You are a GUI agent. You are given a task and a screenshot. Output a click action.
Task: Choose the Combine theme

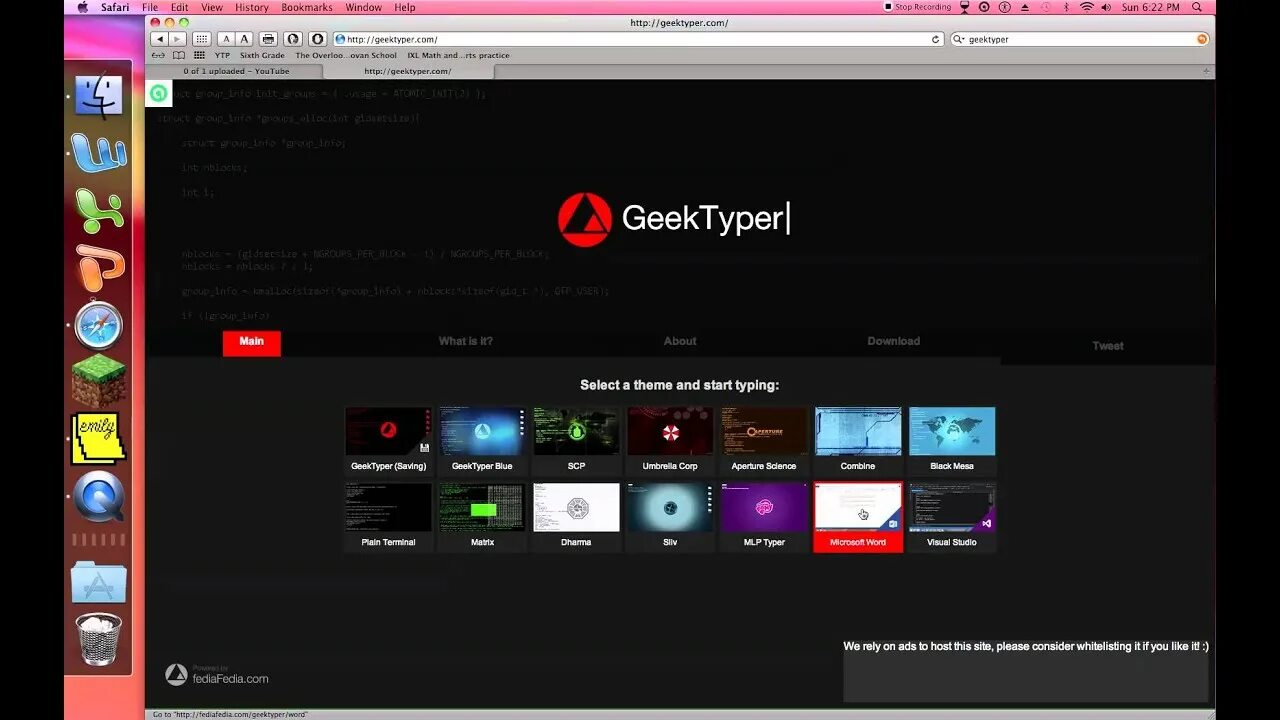point(858,440)
